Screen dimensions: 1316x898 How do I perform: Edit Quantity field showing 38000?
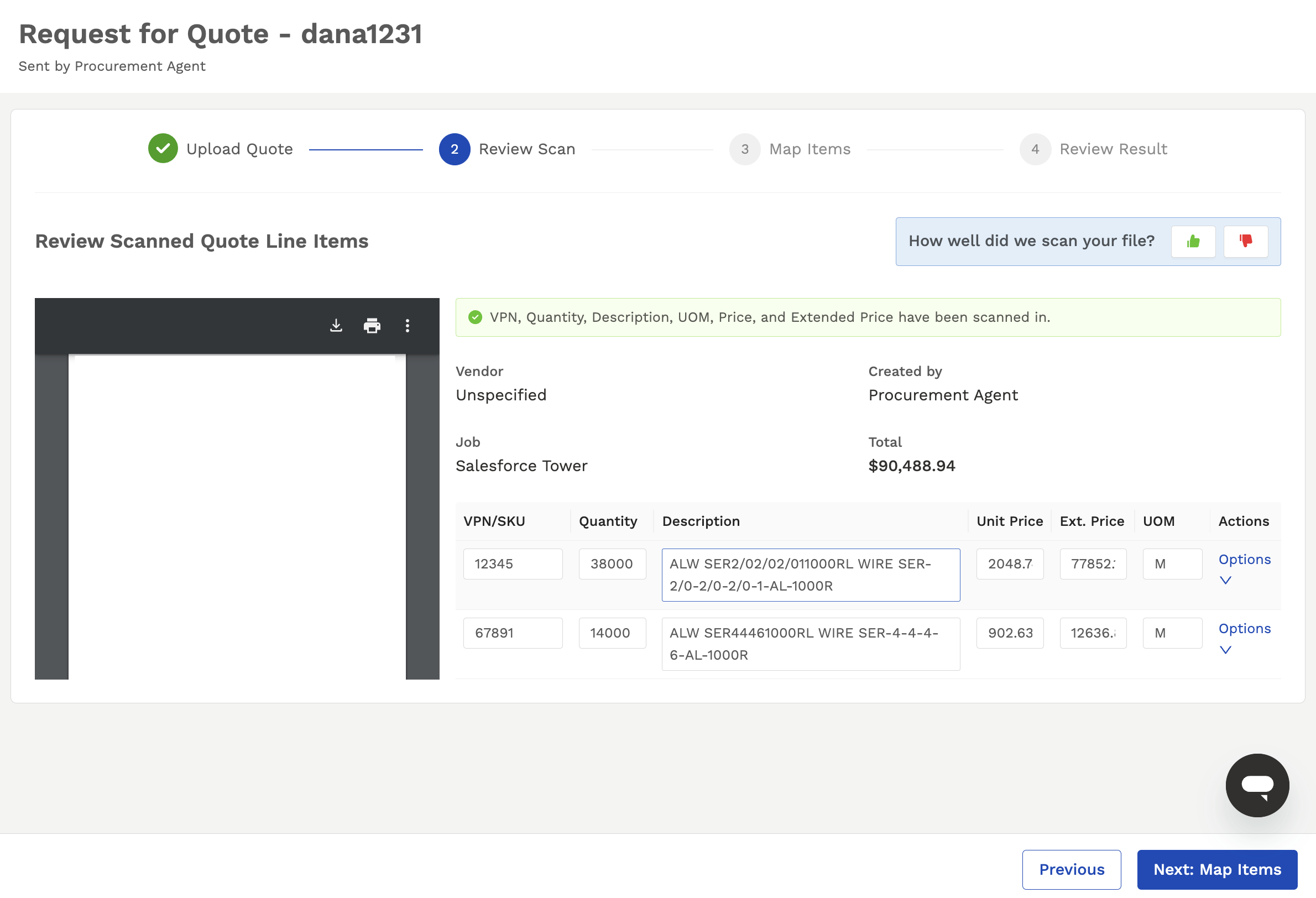[612, 564]
